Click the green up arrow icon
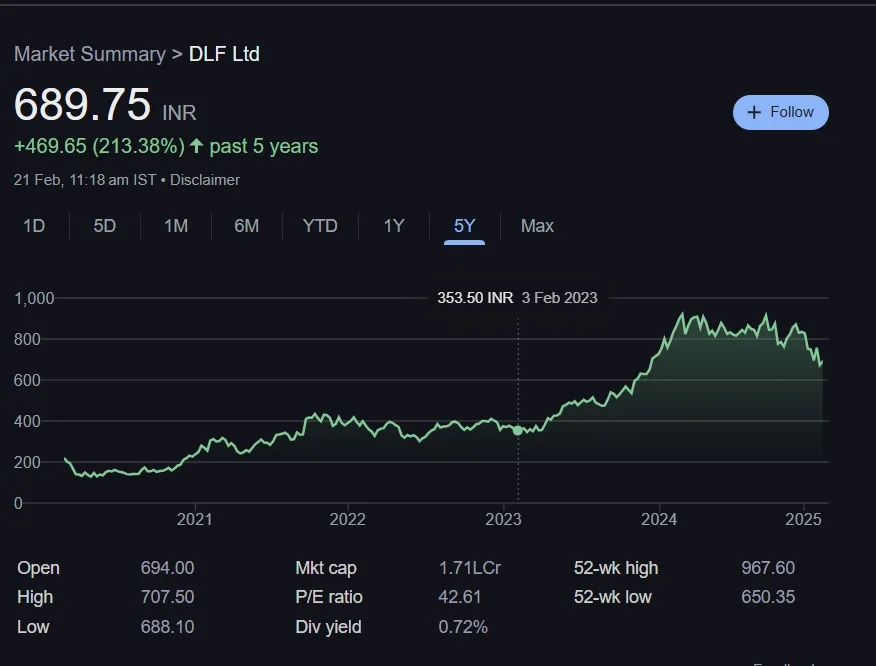Image resolution: width=876 pixels, height=666 pixels. click(196, 146)
